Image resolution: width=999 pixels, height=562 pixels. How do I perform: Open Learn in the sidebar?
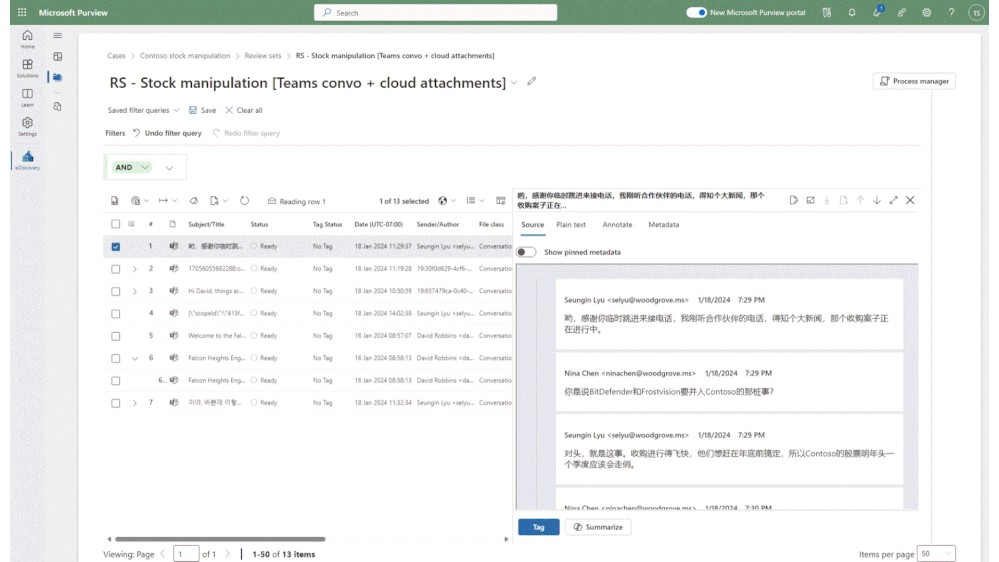tap(27, 97)
